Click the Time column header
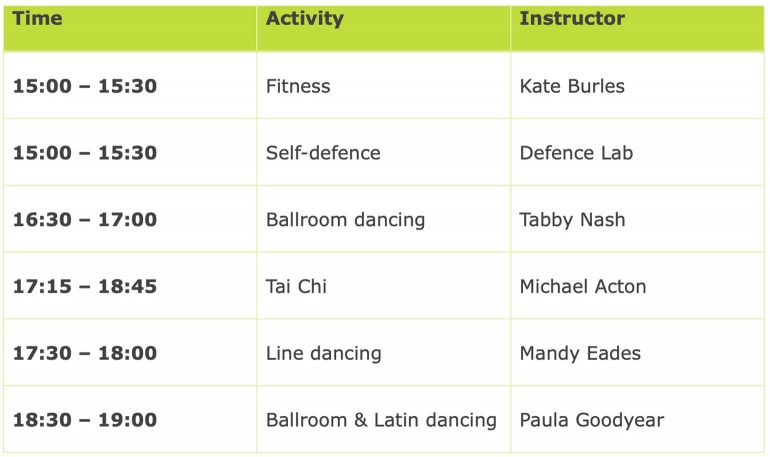This screenshot has height=457, width=770. click(x=37, y=19)
